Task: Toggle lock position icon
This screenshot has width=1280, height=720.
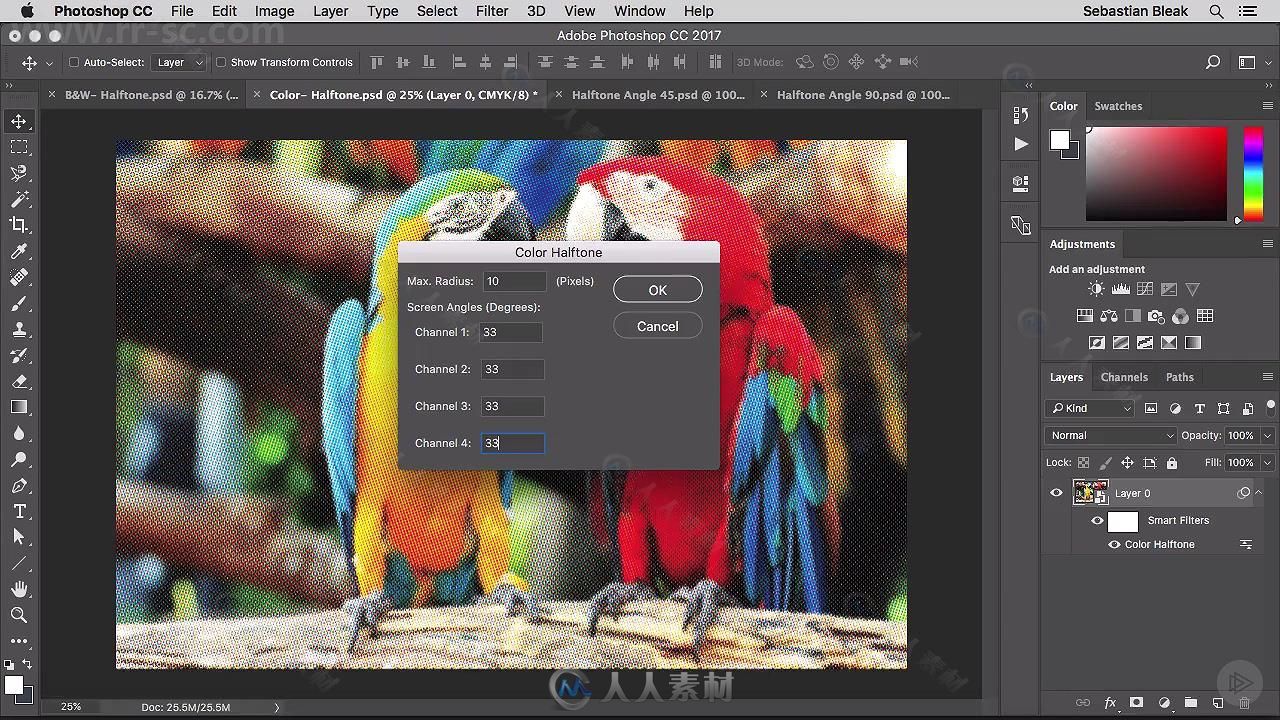Action: coord(1127,463)
